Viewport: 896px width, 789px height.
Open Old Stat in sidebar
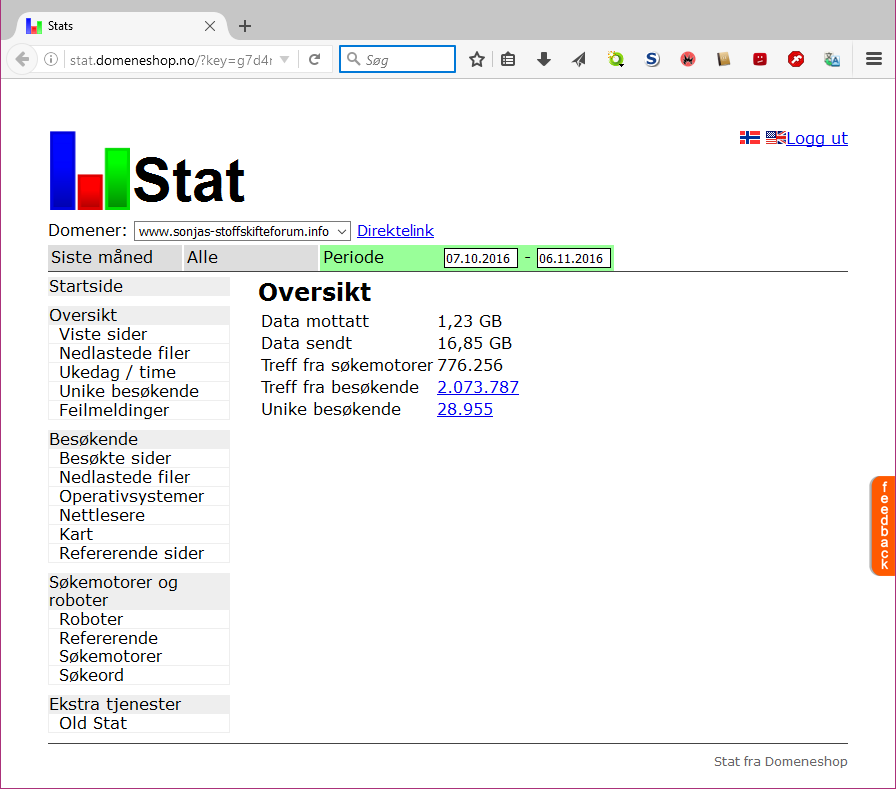(x=139, y=723)
